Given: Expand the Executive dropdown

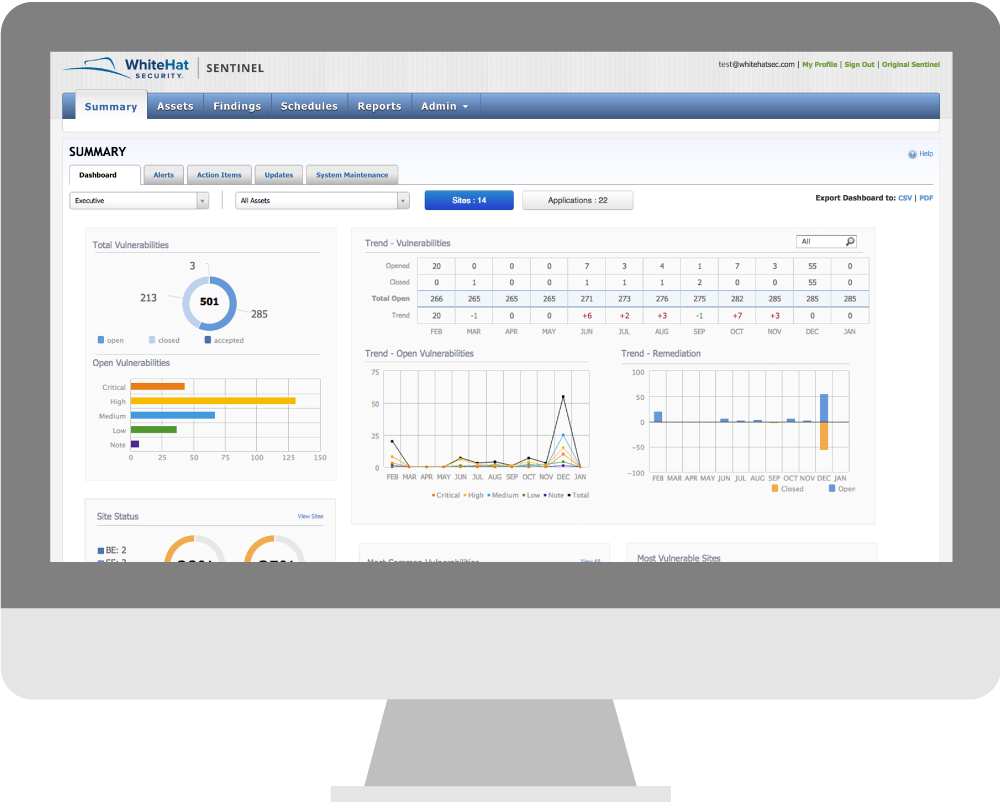Looking at the screenshot, I should [x=139, y=201].
